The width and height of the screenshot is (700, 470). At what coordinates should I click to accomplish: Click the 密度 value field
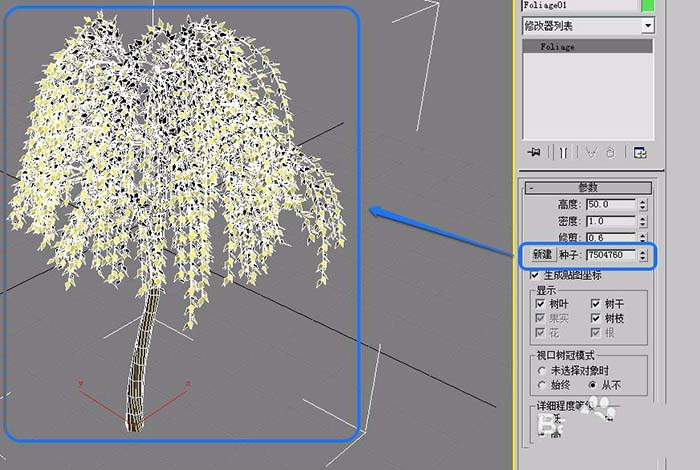[610, 221]
